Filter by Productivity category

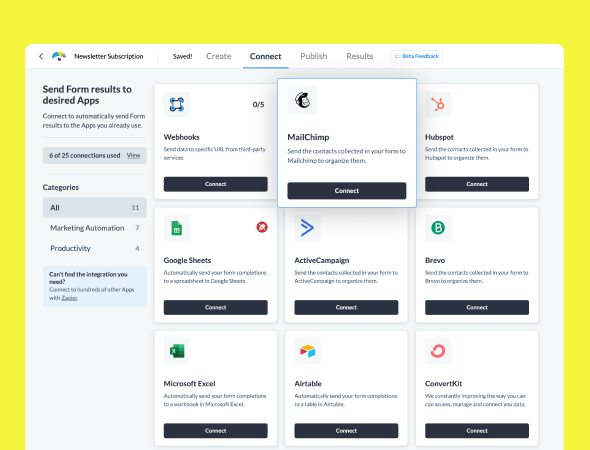[x=94, y=248]
